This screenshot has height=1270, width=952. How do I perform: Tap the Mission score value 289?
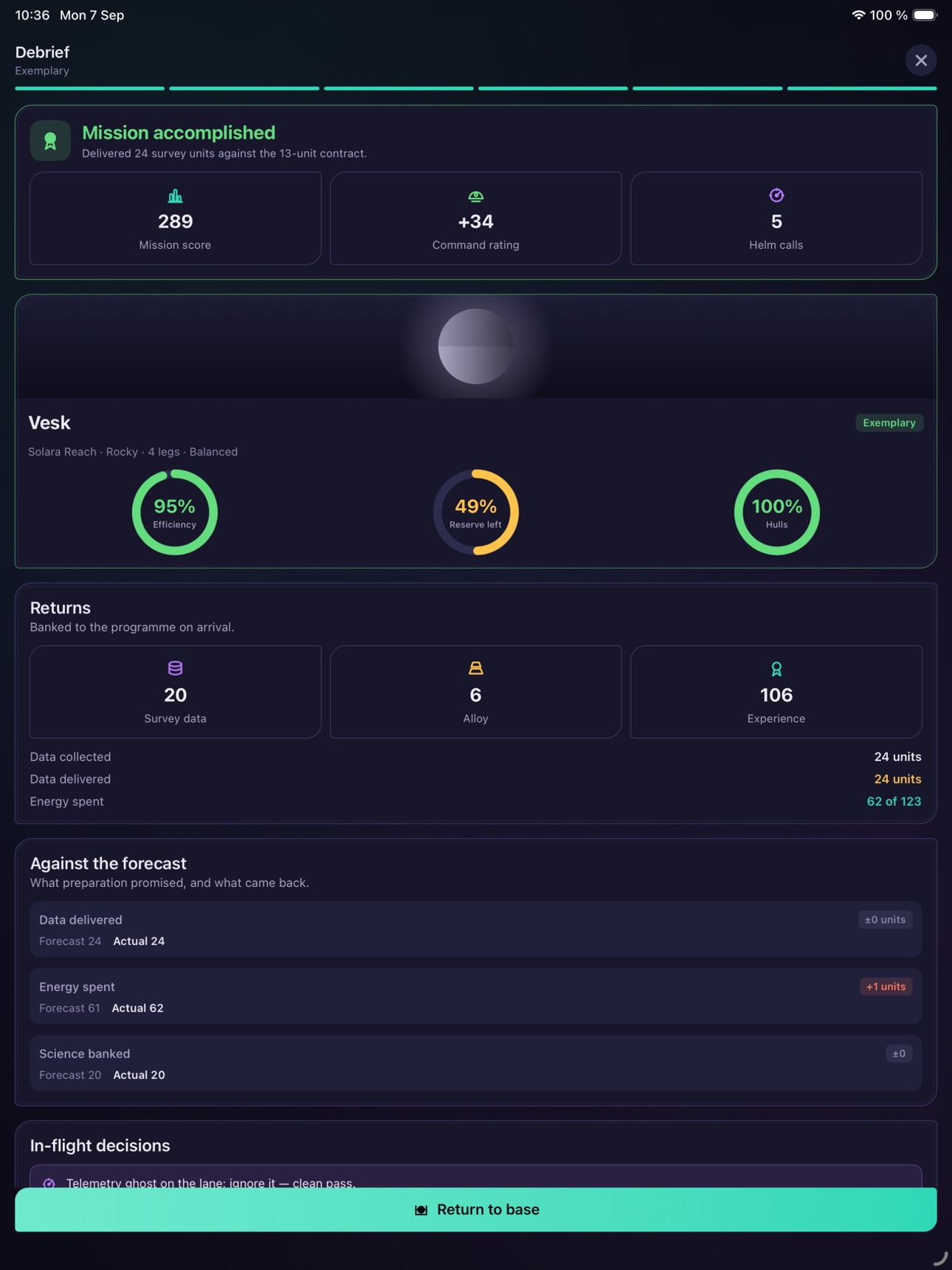pyautogui.click(x=175, y=222)
